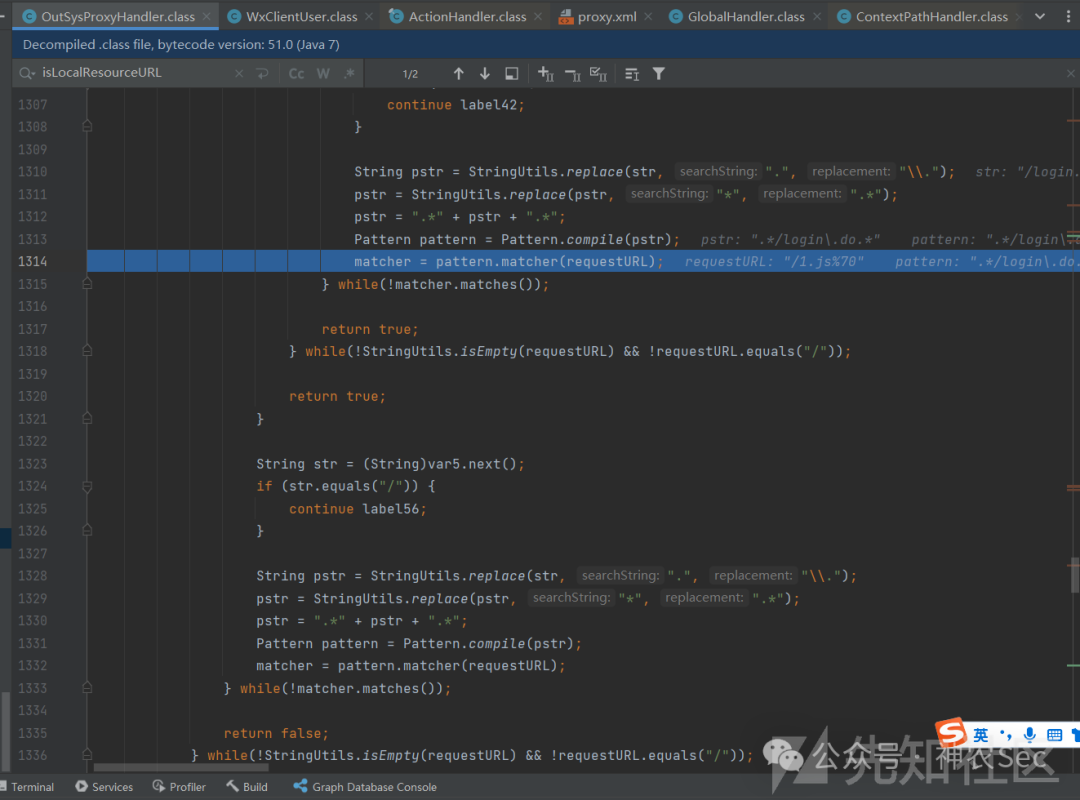Viewport: 1080px width, 800px height.
Task: Close the GlobalHandler.class tab
Action: pos(817,17)
